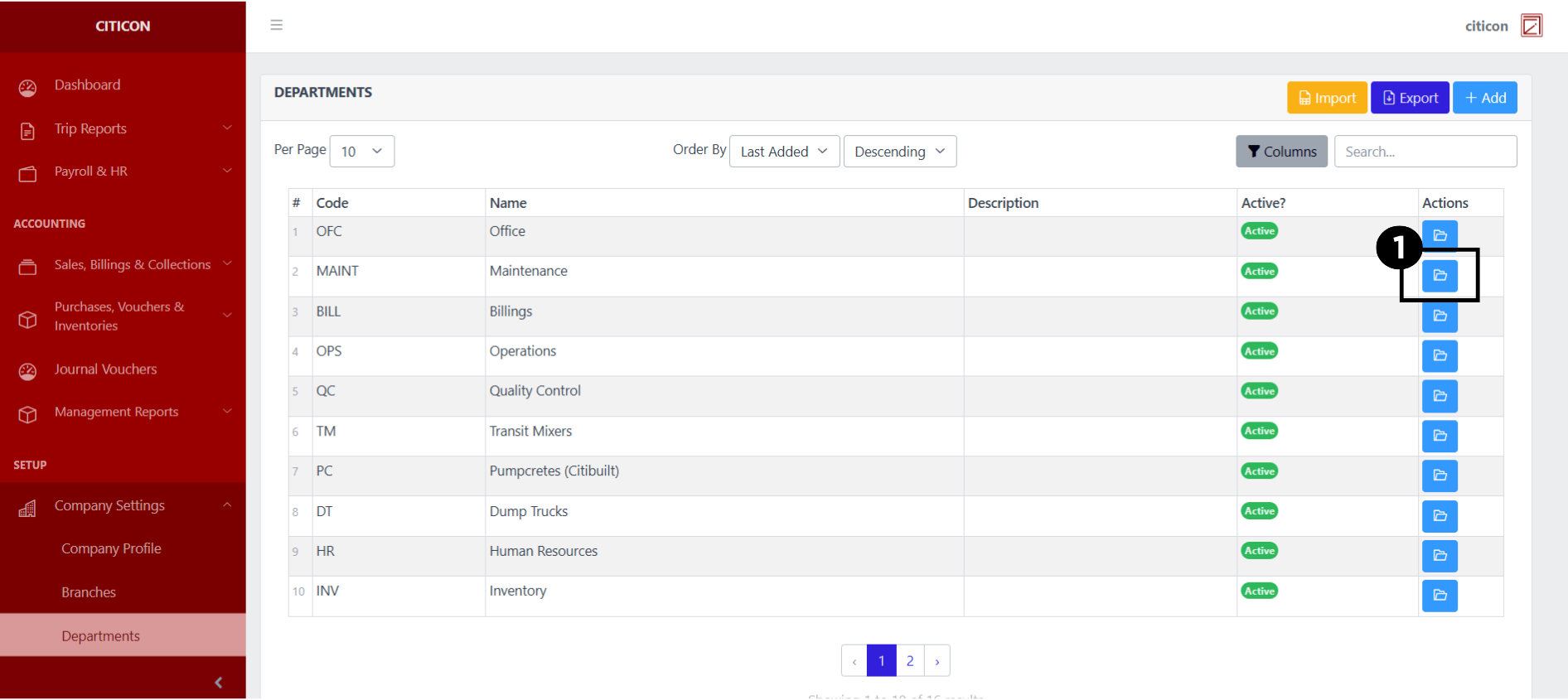
Task: Open the Last Added order dropdown
Action: pyautogui.click(x=784, y=152)
